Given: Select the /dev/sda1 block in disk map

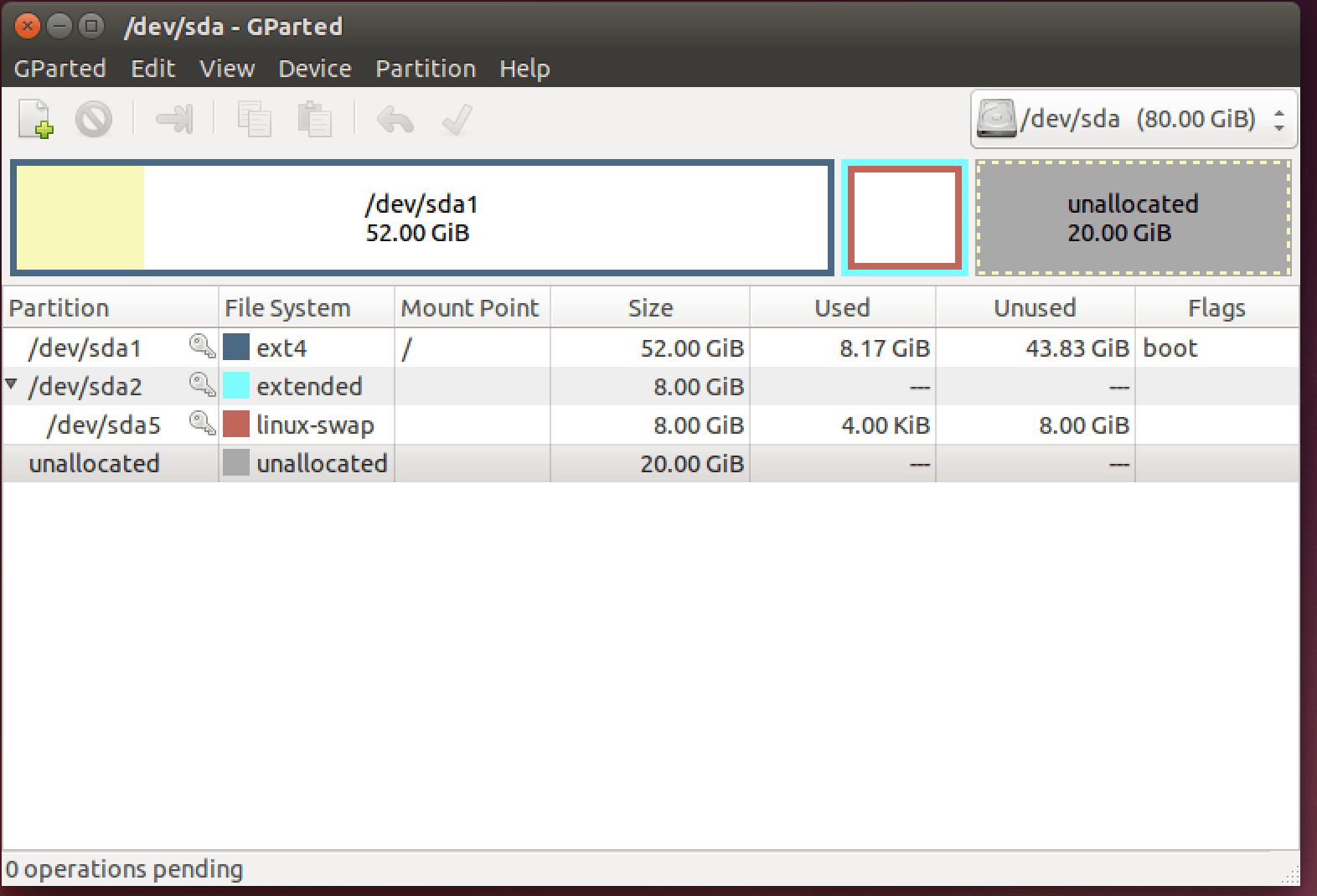Looking at the screenshot, I should pos(421,218).
